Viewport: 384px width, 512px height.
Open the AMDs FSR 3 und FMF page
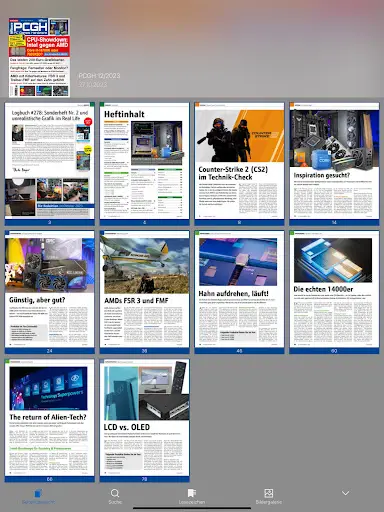coord(144,292)
